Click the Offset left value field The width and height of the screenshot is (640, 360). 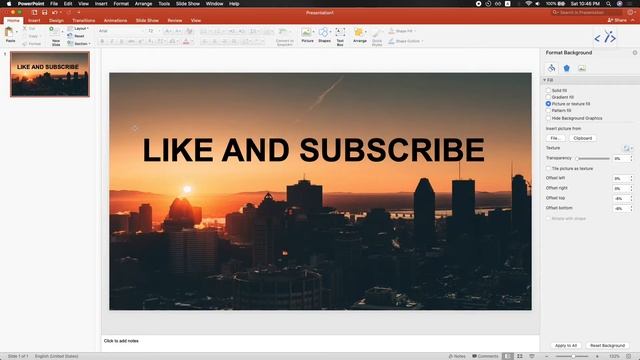(621, 178)
